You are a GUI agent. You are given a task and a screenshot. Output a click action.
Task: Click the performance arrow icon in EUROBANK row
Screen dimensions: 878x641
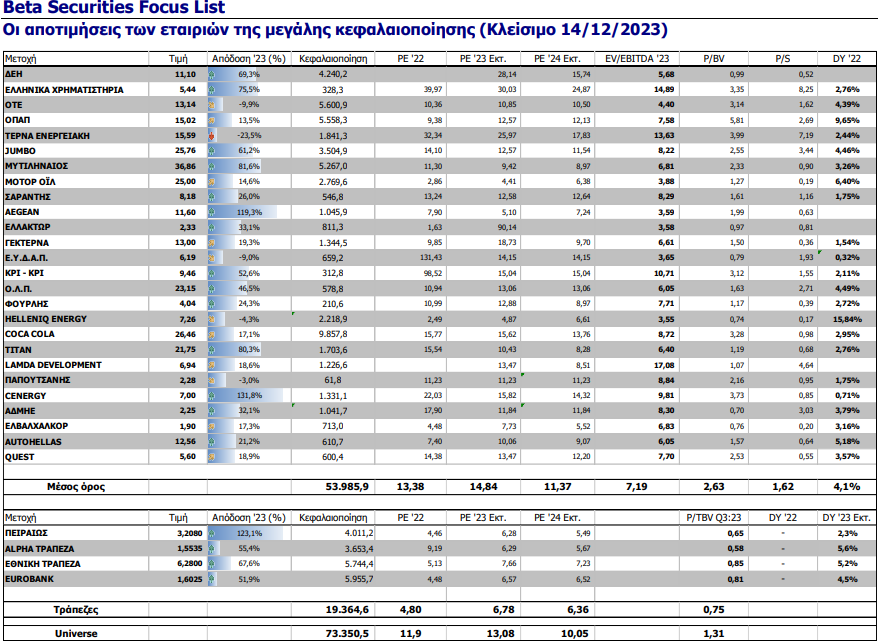[211, 578]
